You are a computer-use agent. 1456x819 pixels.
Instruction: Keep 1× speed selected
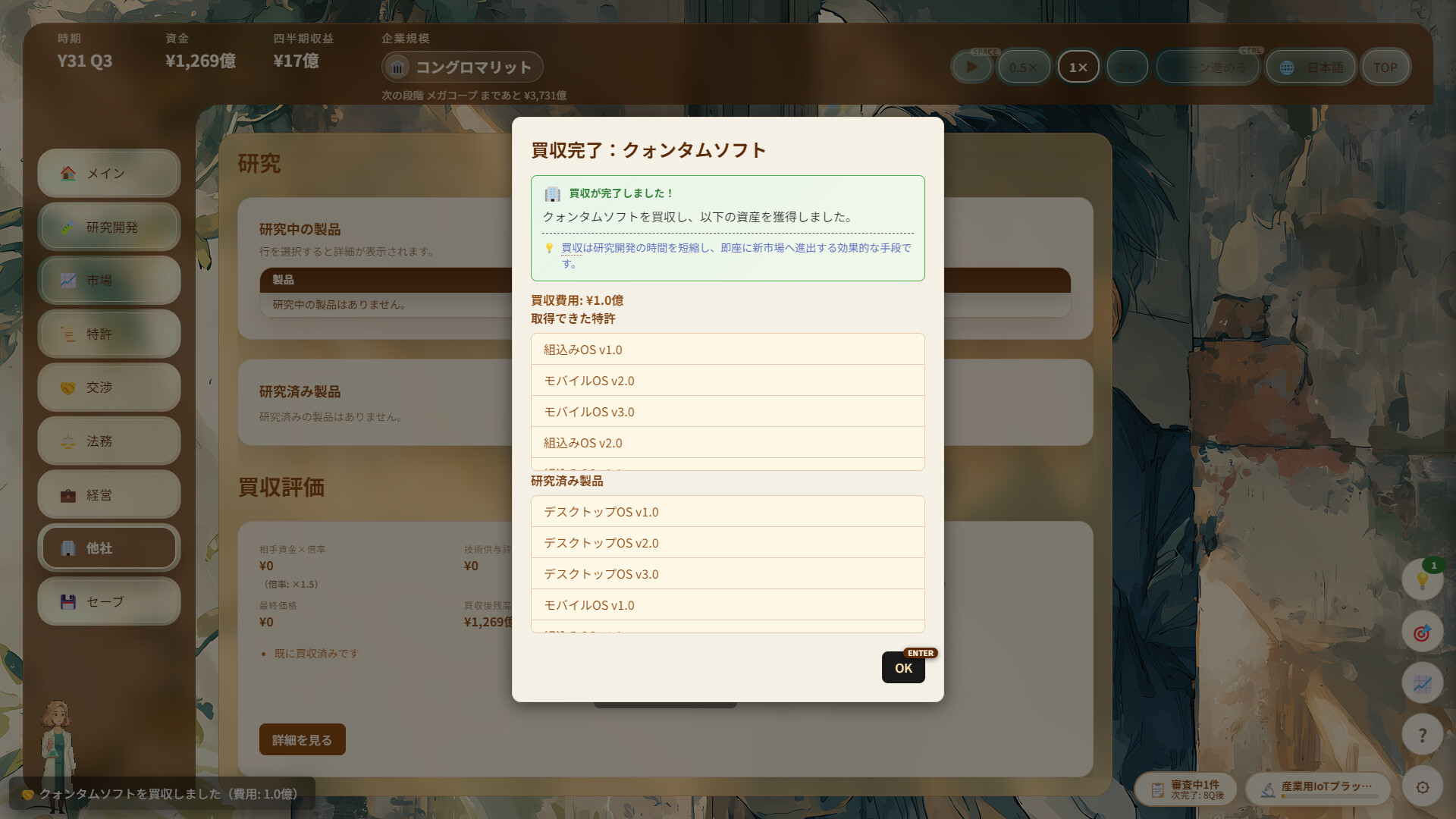(x=1079, y=67)
